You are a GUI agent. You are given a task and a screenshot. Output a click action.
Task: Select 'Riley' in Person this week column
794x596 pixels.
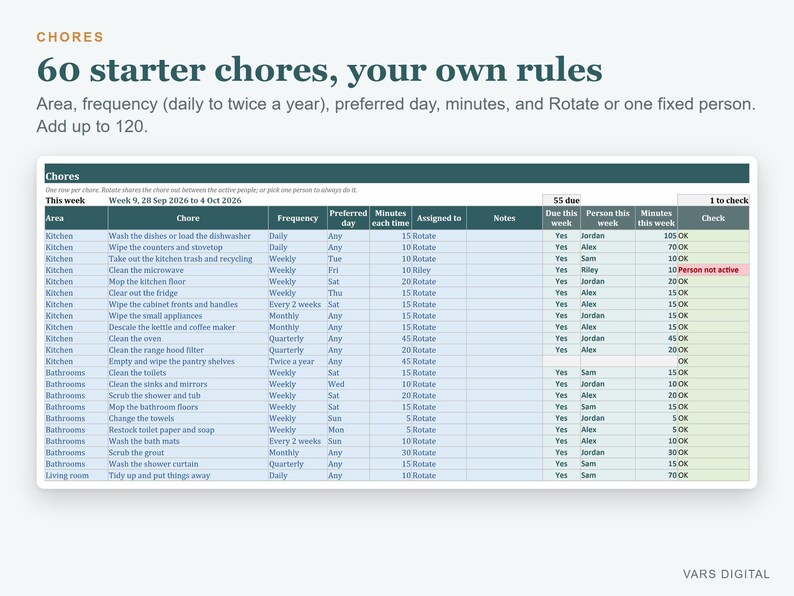608,270
